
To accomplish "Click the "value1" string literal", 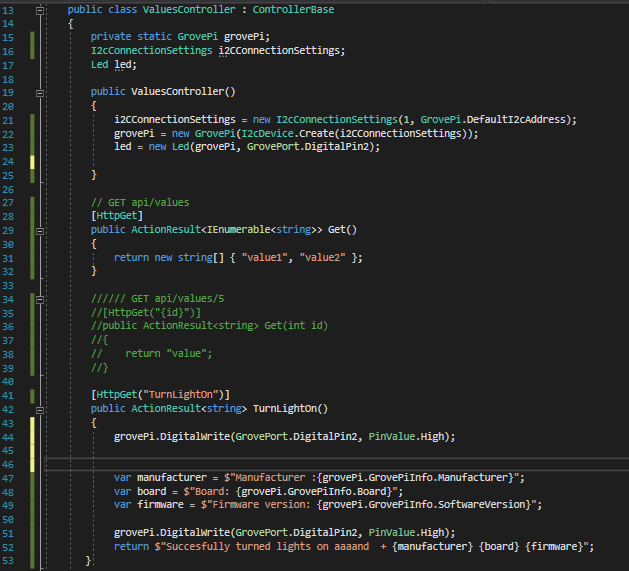I will [x=265, y=257].
